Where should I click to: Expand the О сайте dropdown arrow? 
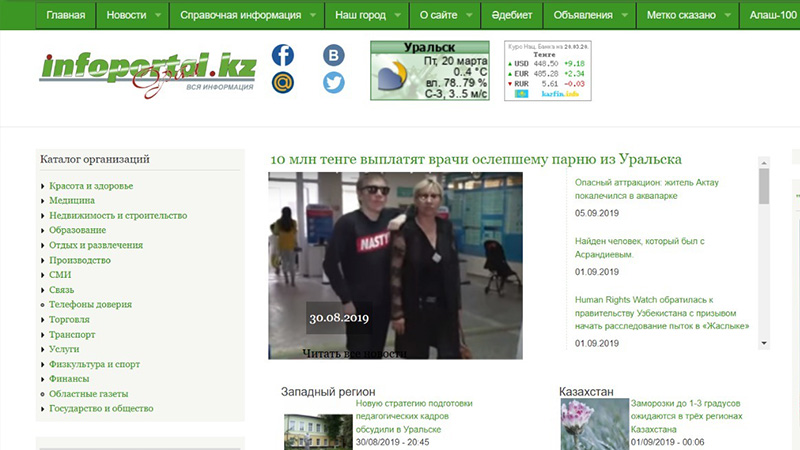pos(469,15)
